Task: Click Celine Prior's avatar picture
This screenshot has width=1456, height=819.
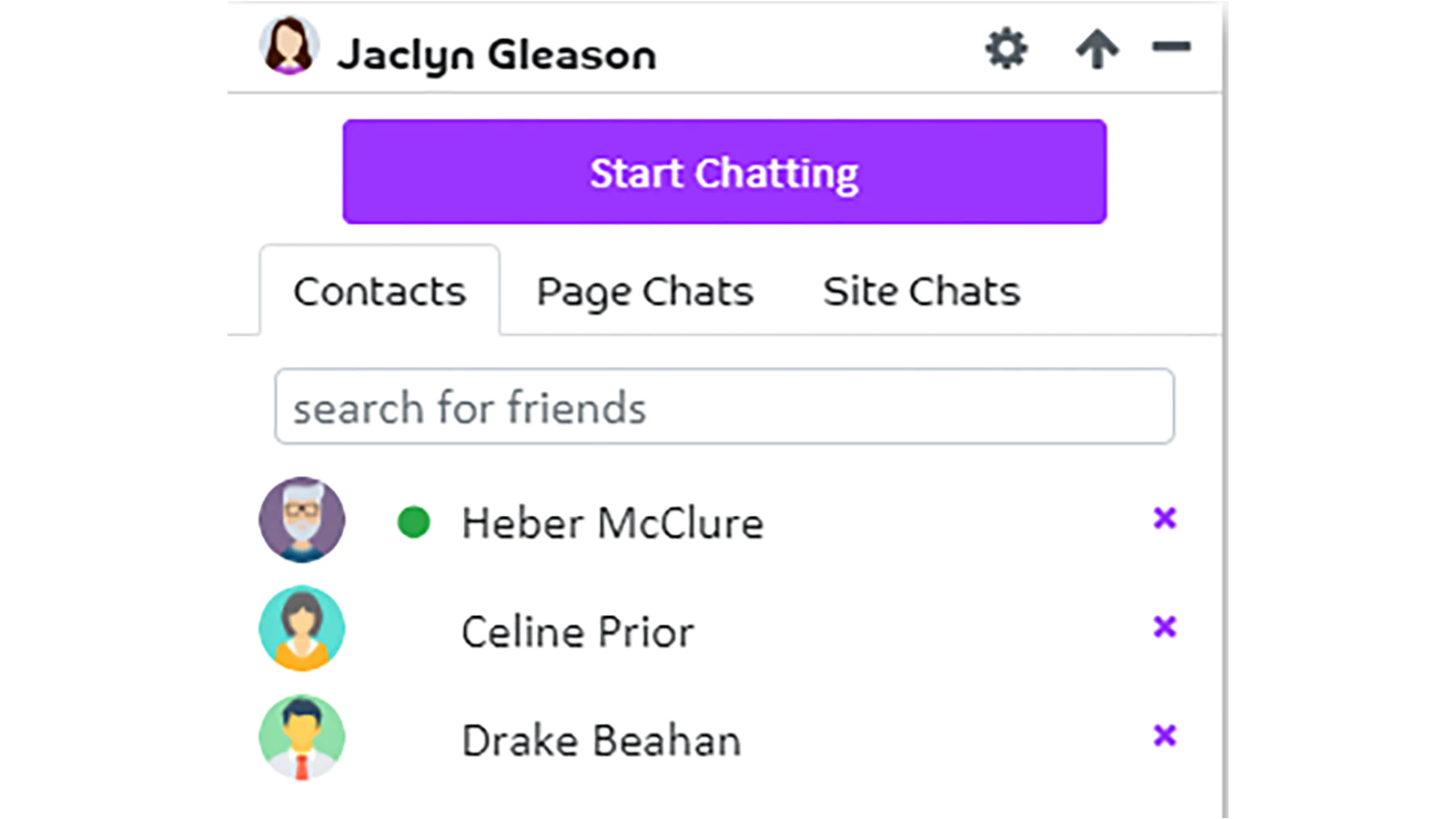Action: click(302, 629)
